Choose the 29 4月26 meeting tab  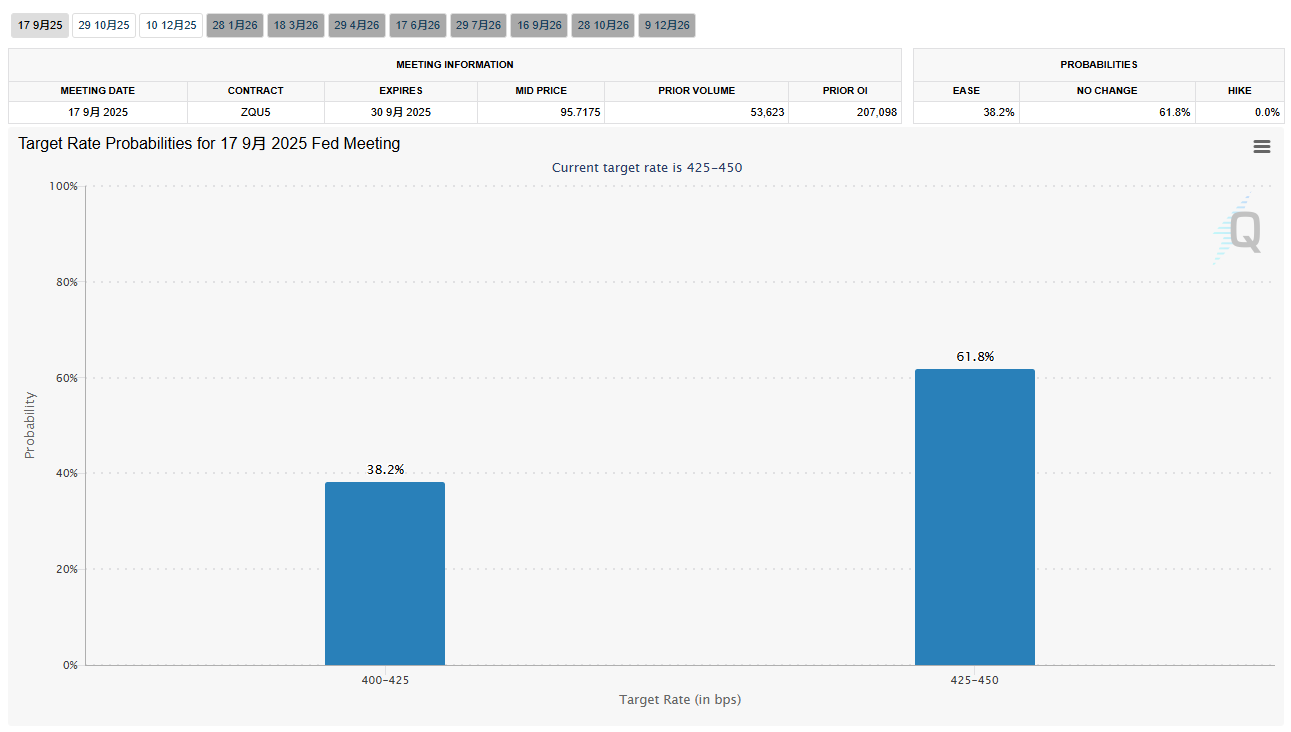[x=357, y=25]
